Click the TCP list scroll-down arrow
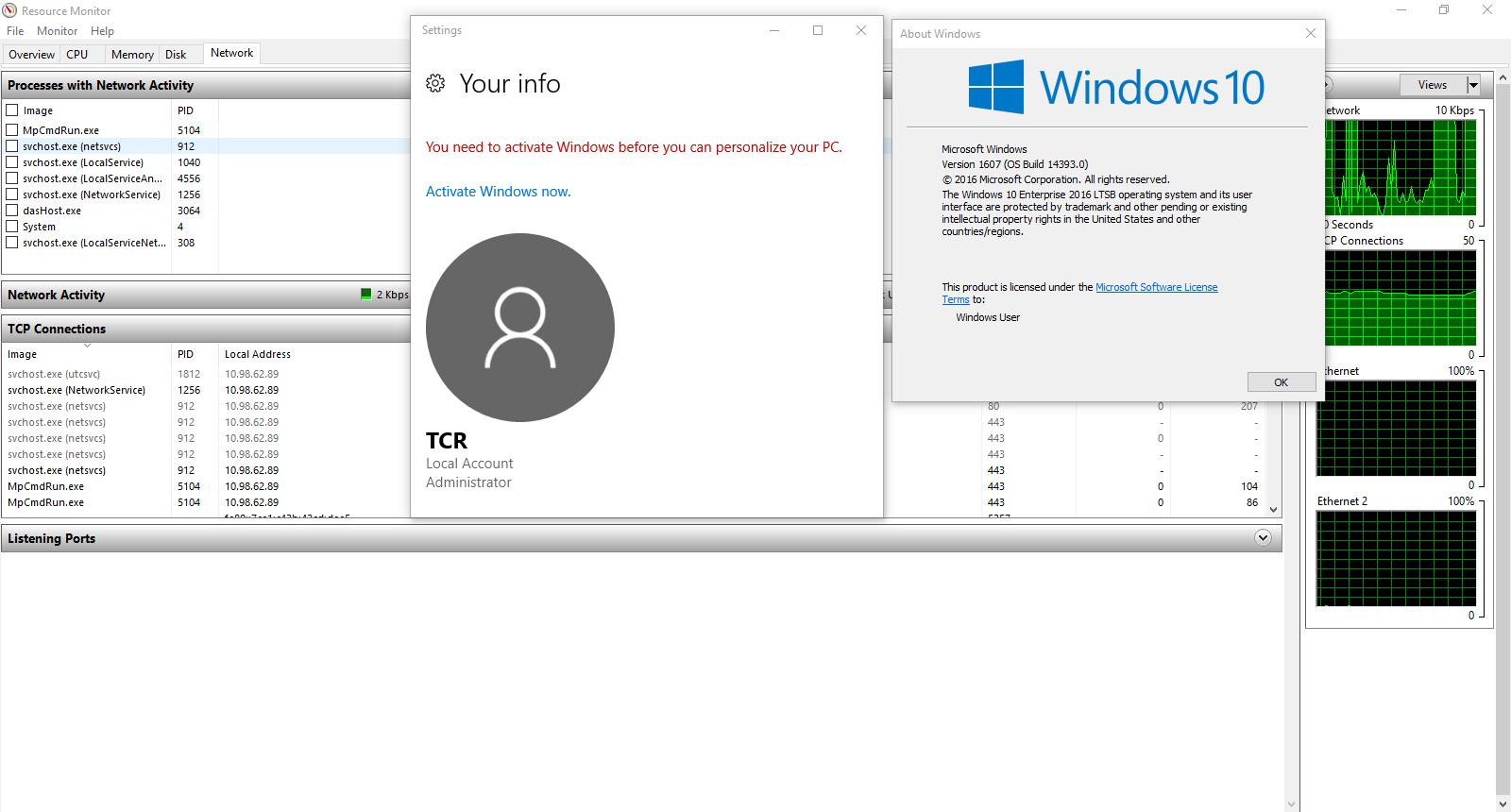Image resolution: width=1511 pixels, height=812 pixels. click(x=1274, y=510)
